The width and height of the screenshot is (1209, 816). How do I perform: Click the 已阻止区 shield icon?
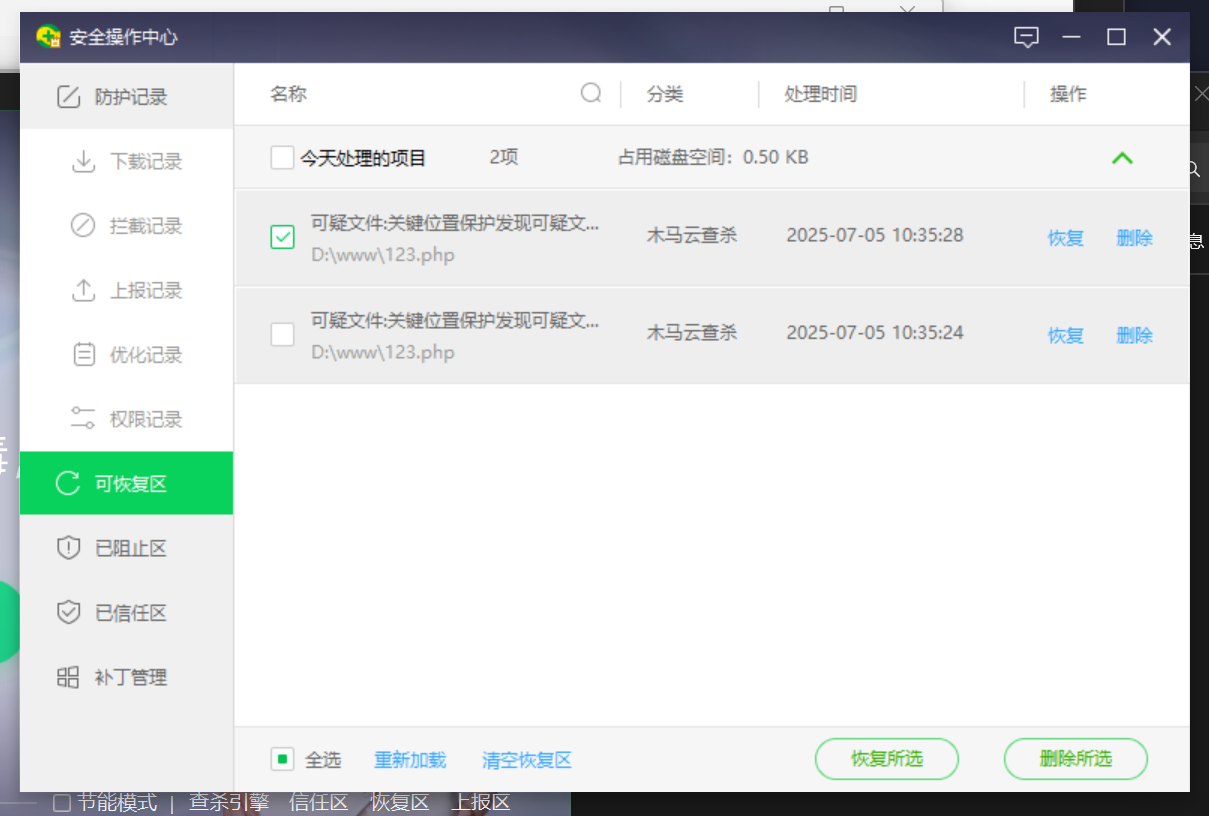tap(68, 548)
